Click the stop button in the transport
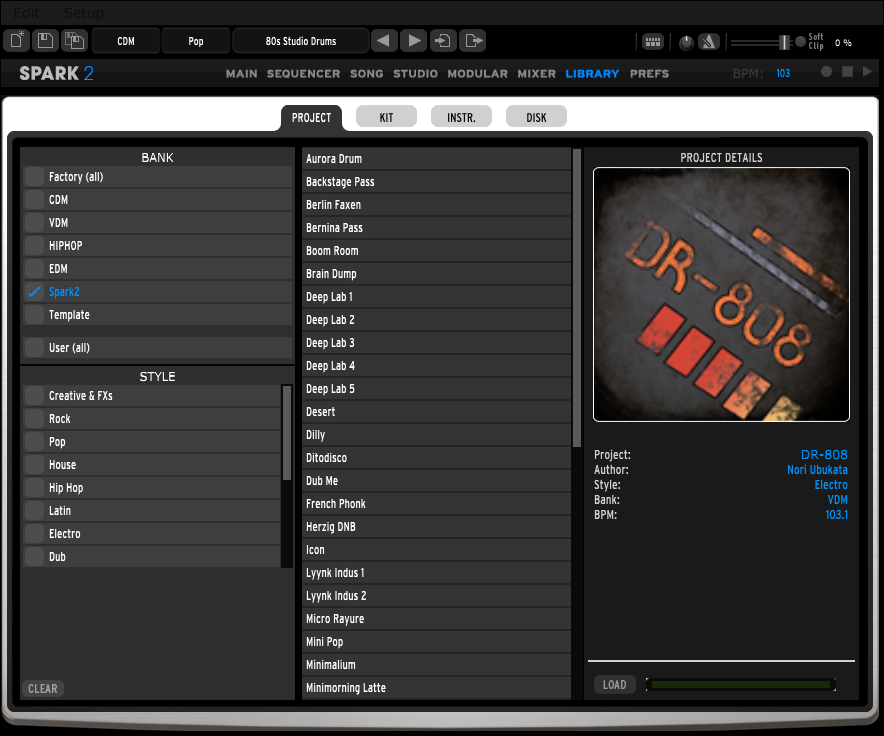 pos(847,72)
